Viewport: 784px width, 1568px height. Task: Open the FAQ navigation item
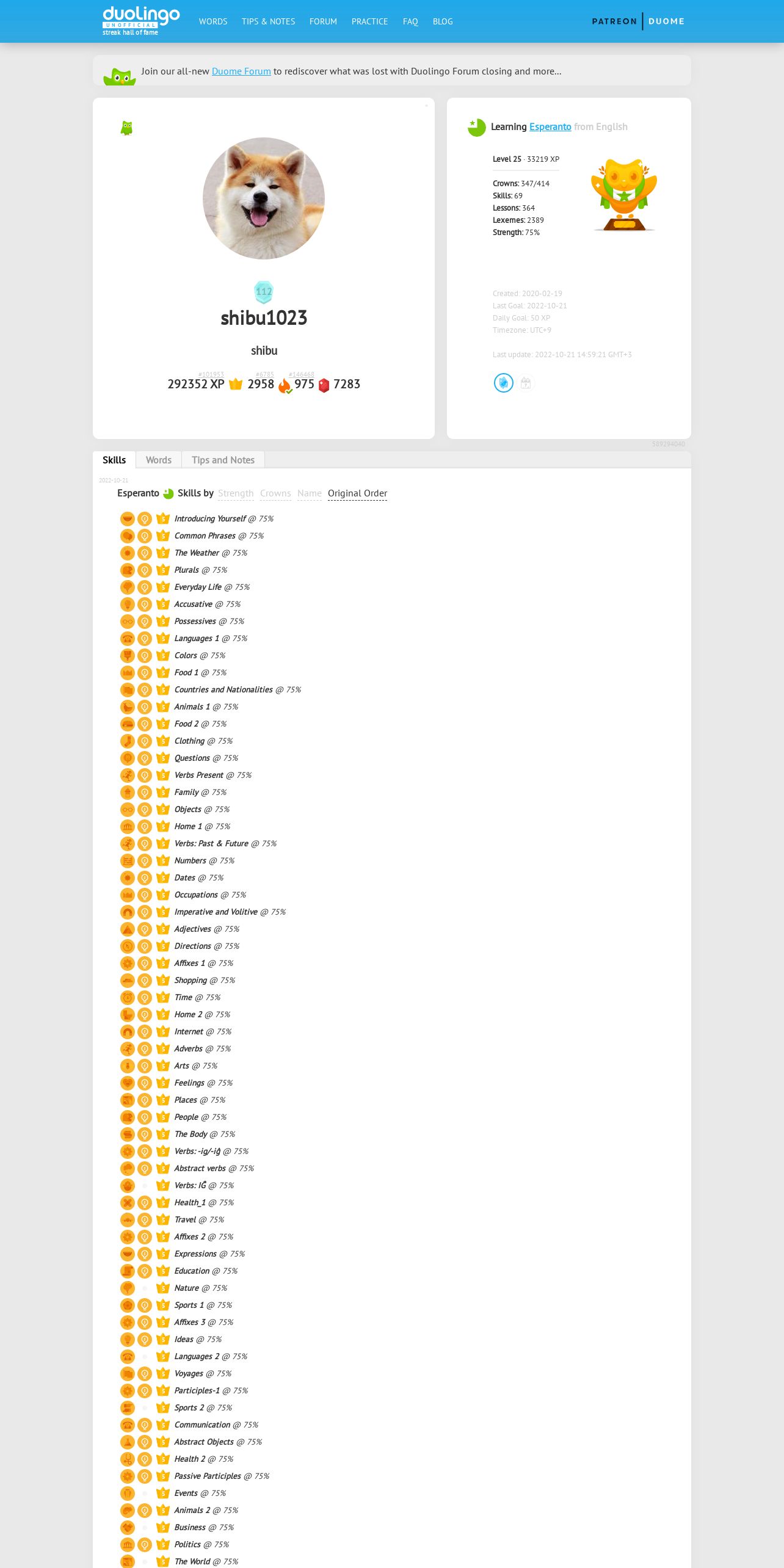pyautogui.click(x=410, y=21)
